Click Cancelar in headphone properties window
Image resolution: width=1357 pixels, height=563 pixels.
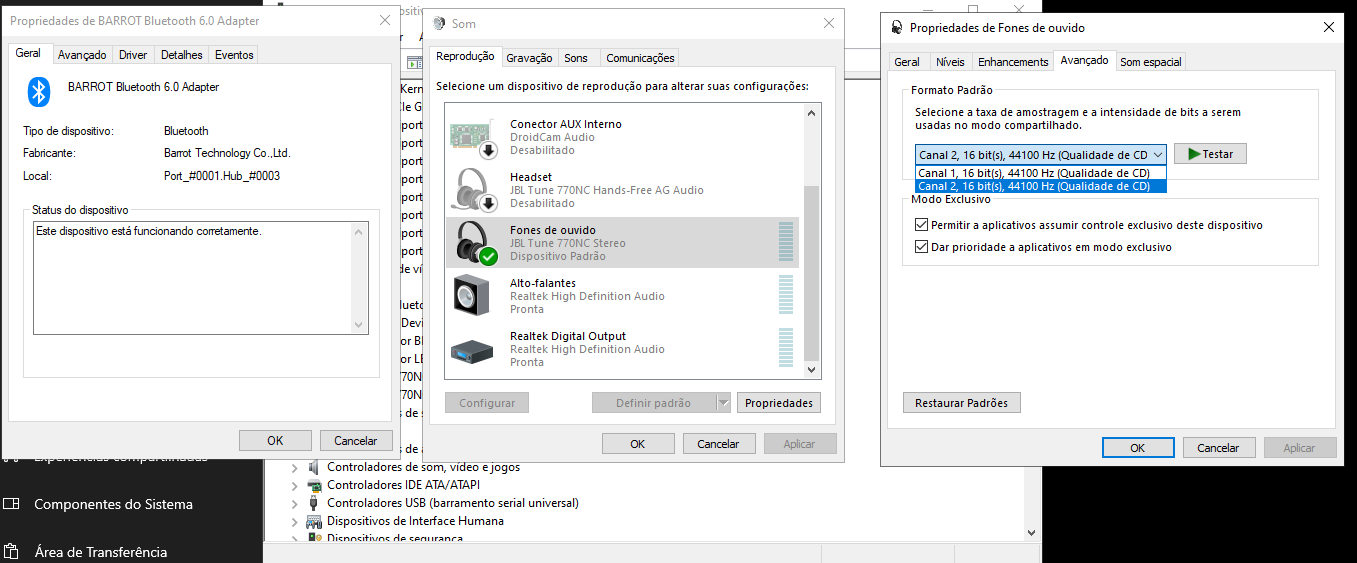tap(1219, 448)
